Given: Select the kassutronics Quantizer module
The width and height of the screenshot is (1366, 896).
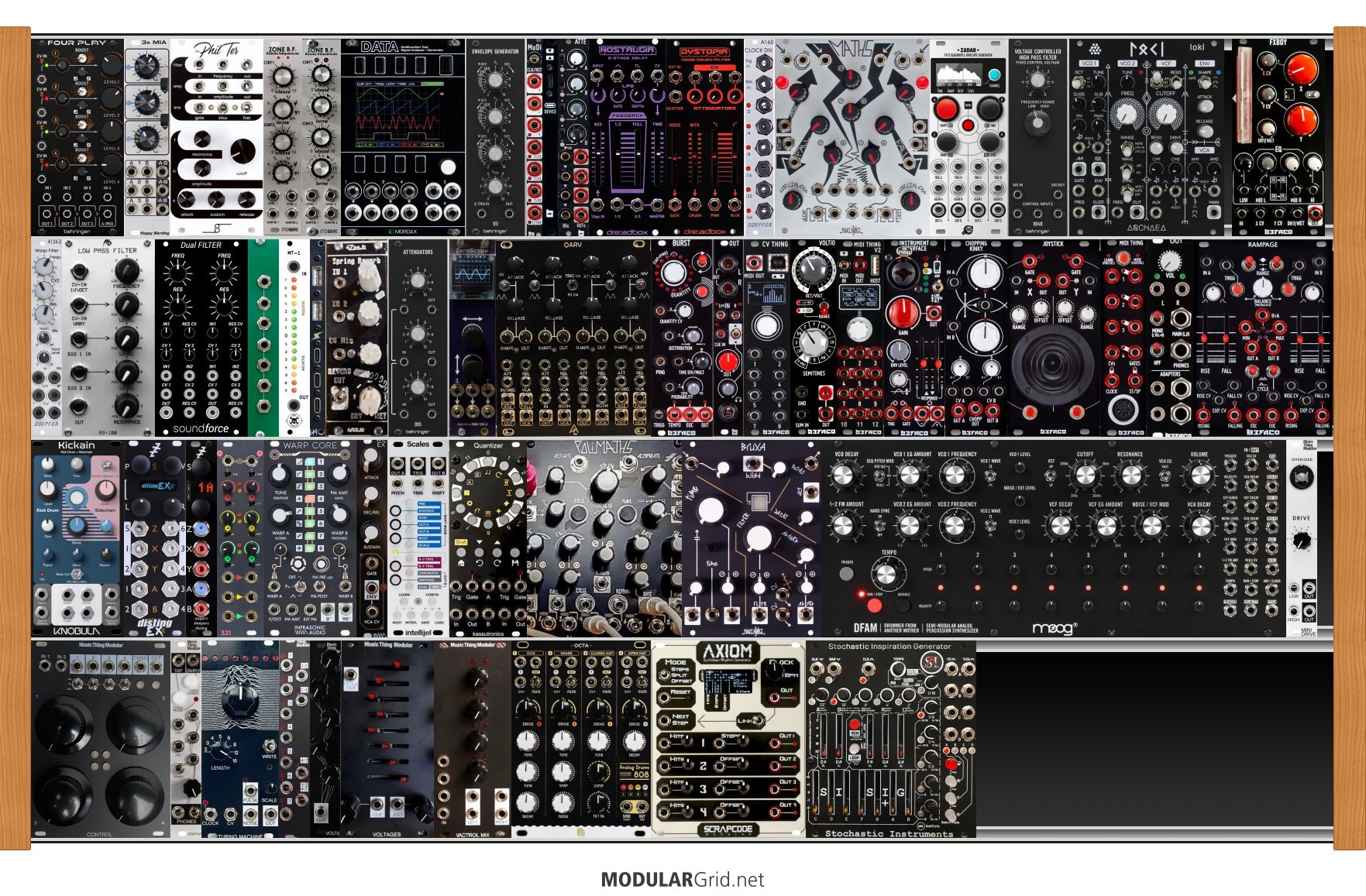Looking at the screenshot, I should click(x=488, y=538).
